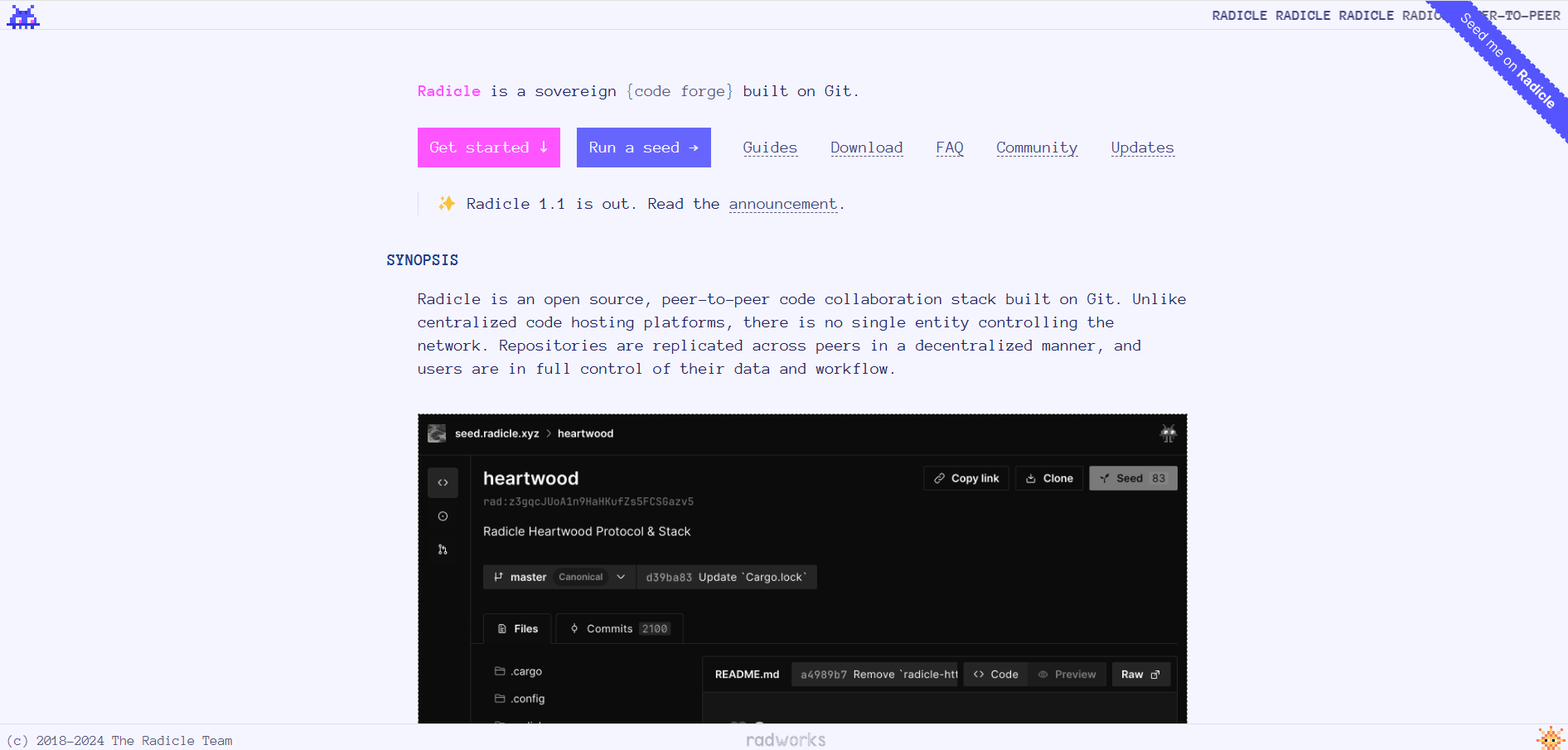Open the Guides link

(770, 148)
